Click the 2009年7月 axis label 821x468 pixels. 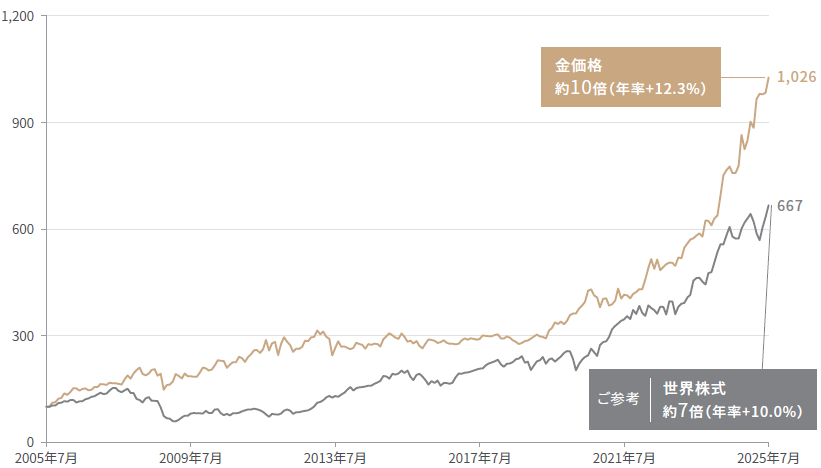(x=190, y=457)
